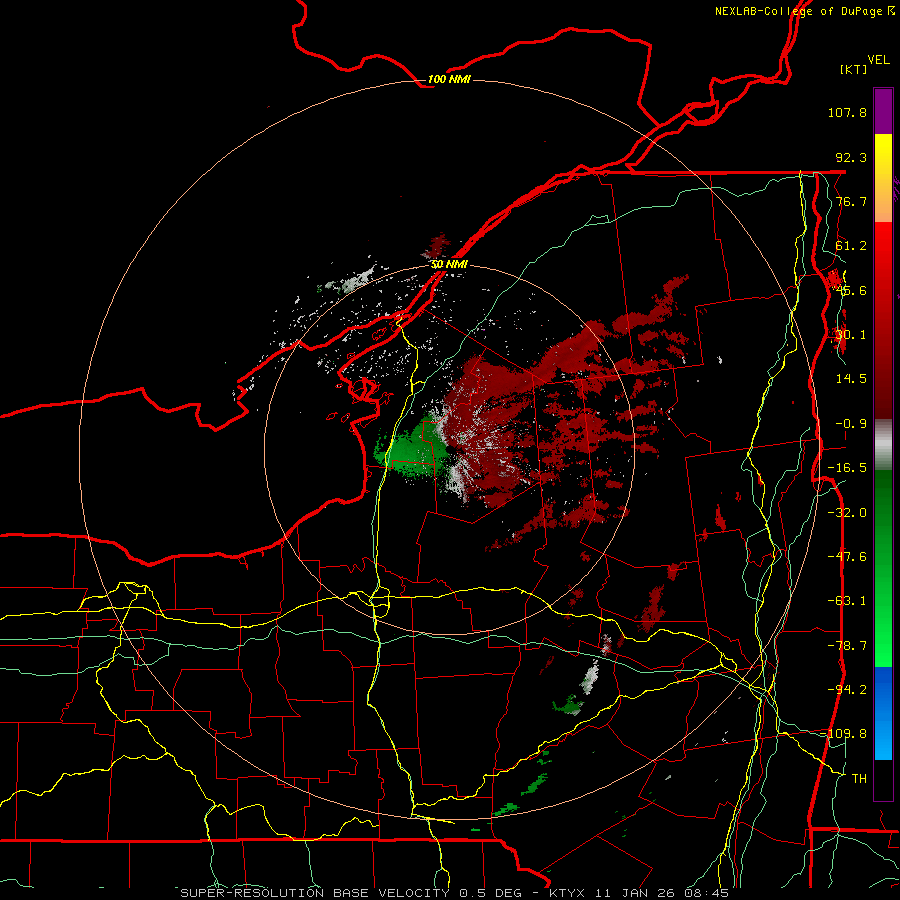Click the NEXLAB-College of DuPage label

coord(799,11)
